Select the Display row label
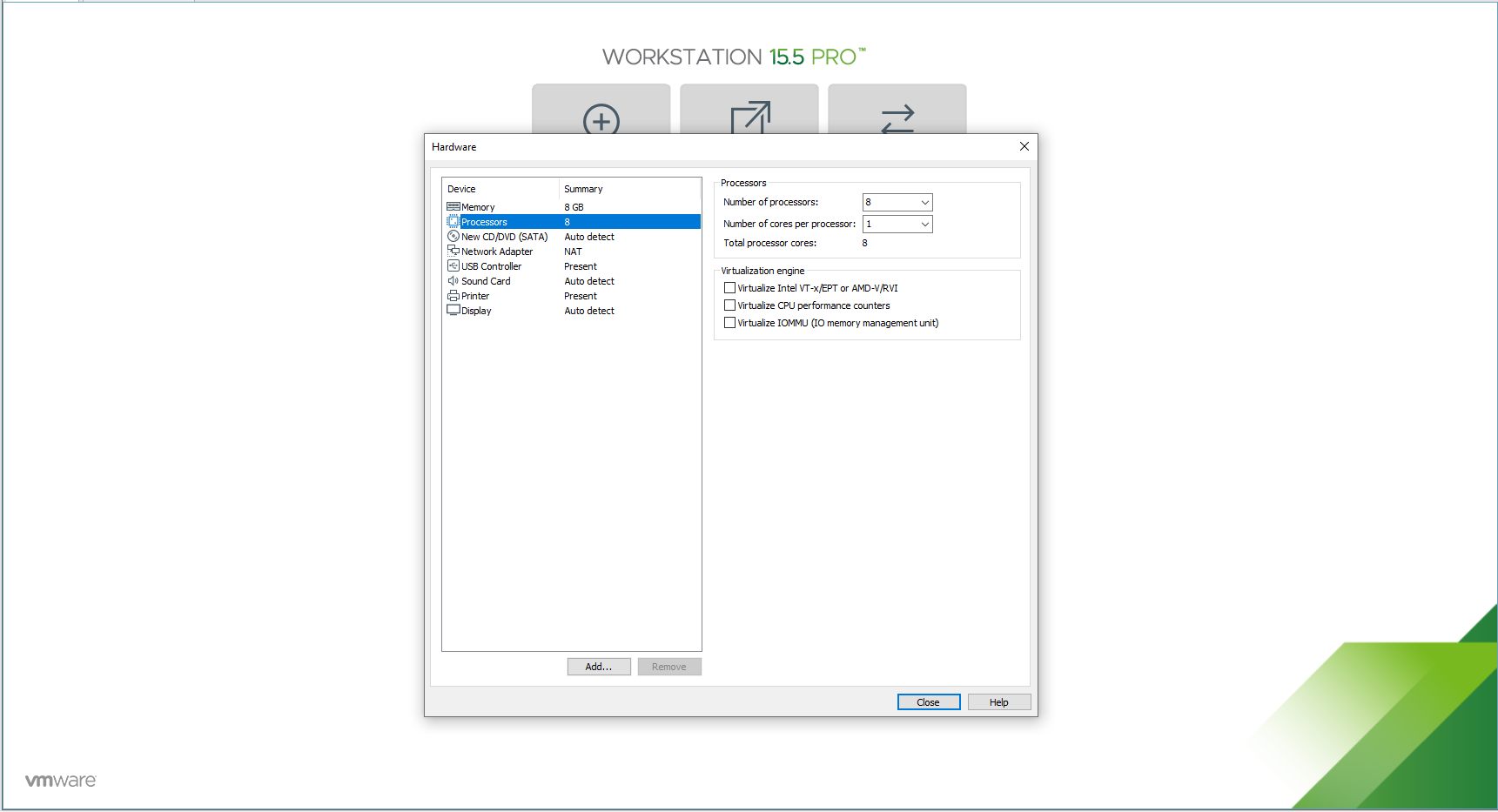Screen dimensions: 1498x812 (x=476, y=311)
